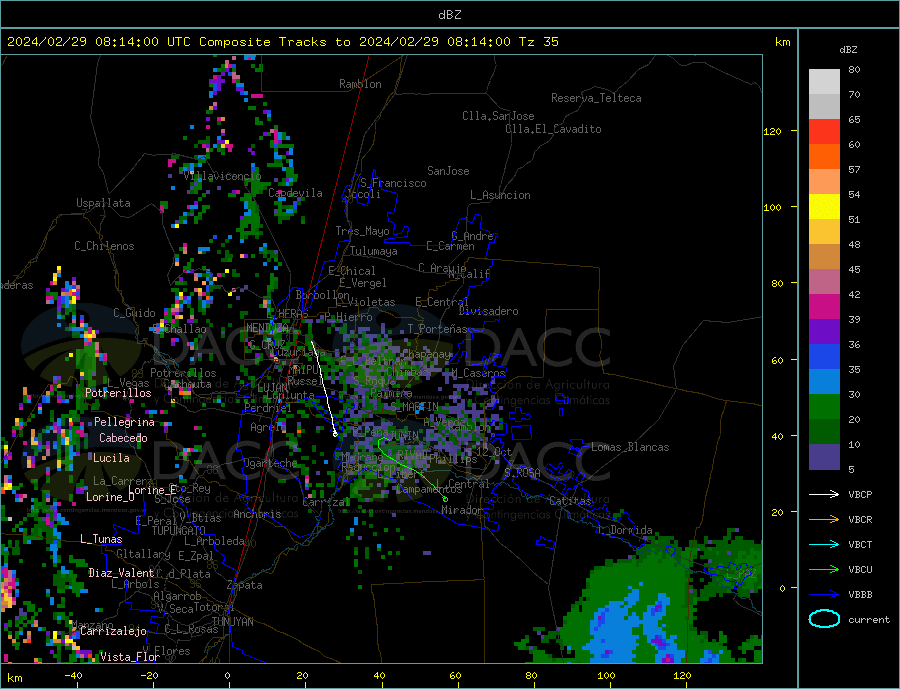Click the Tulumaya label

click(x=374, y=251)
